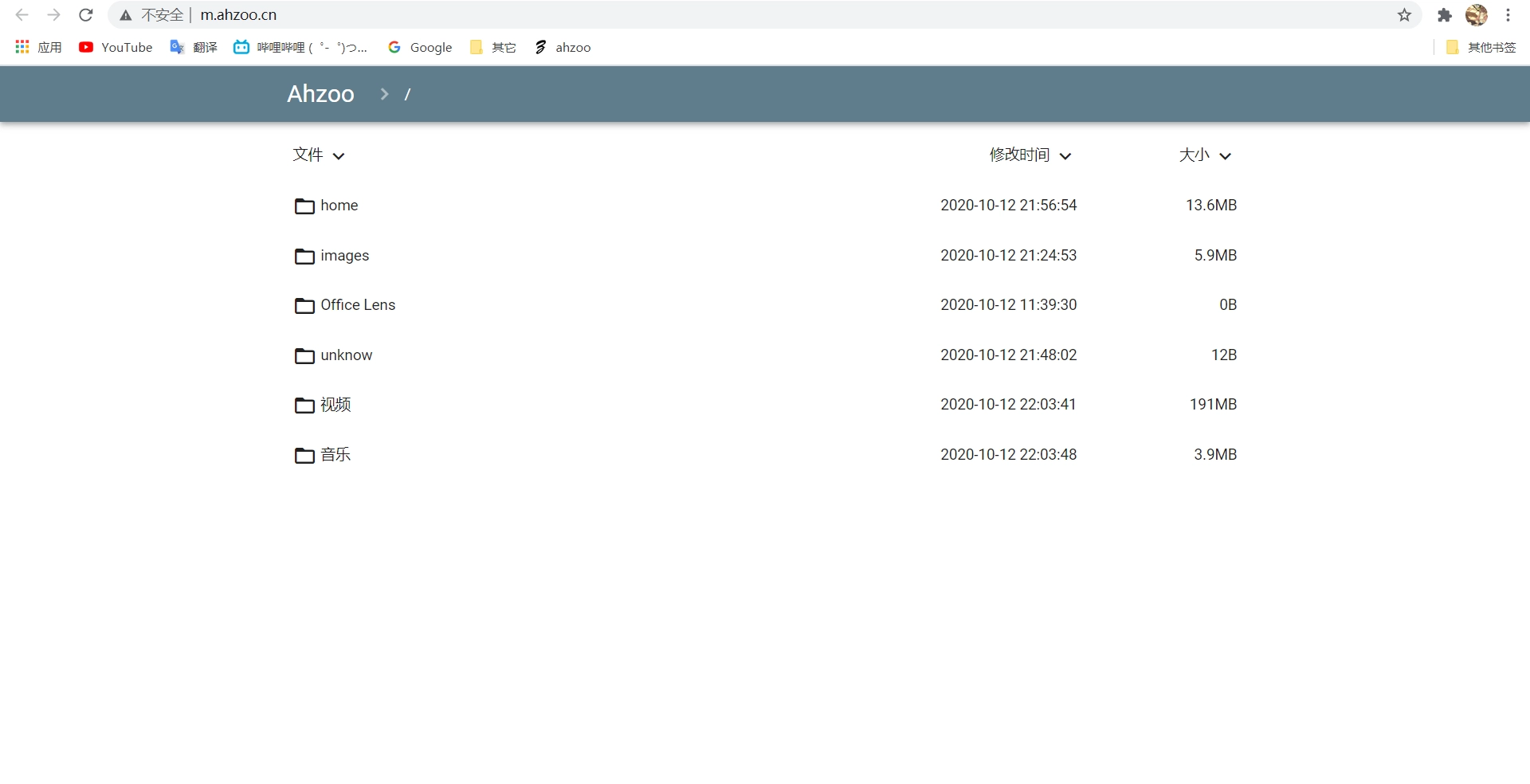Bookmark this page with star icon

[1404, 15]
